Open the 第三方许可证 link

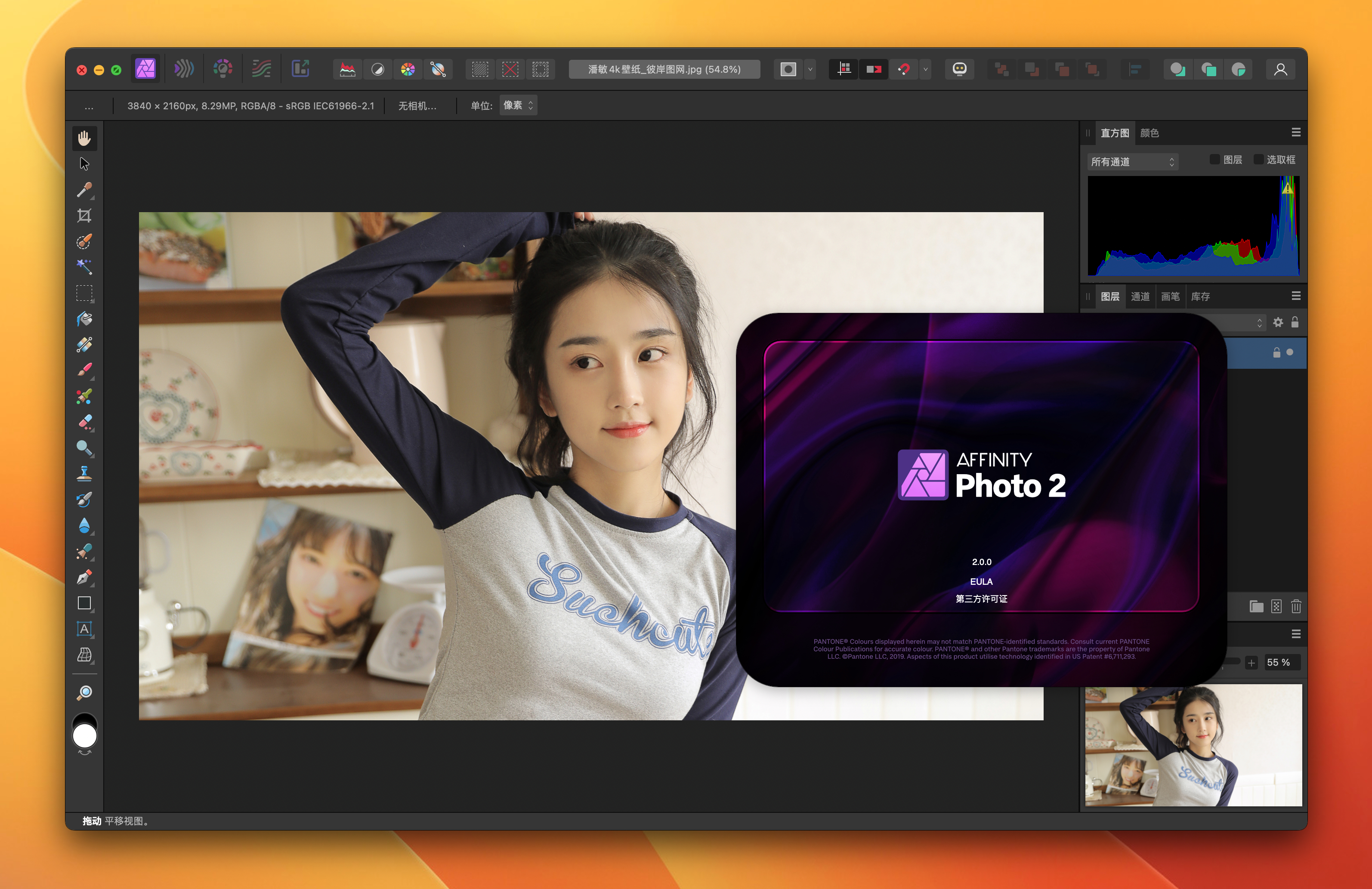(981, 599)
